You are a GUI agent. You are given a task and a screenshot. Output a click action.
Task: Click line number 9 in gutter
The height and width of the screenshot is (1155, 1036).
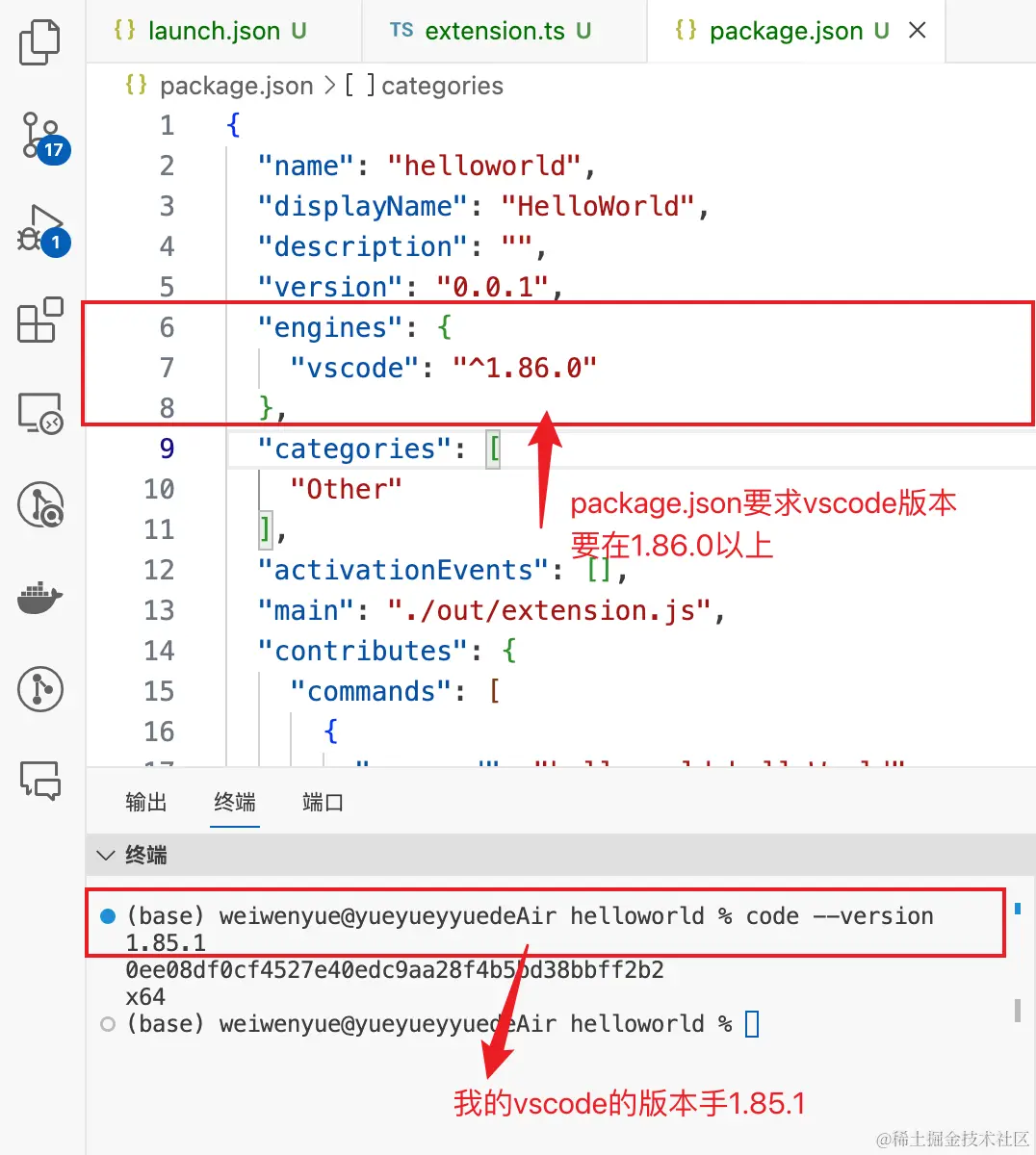pos(167,449)
